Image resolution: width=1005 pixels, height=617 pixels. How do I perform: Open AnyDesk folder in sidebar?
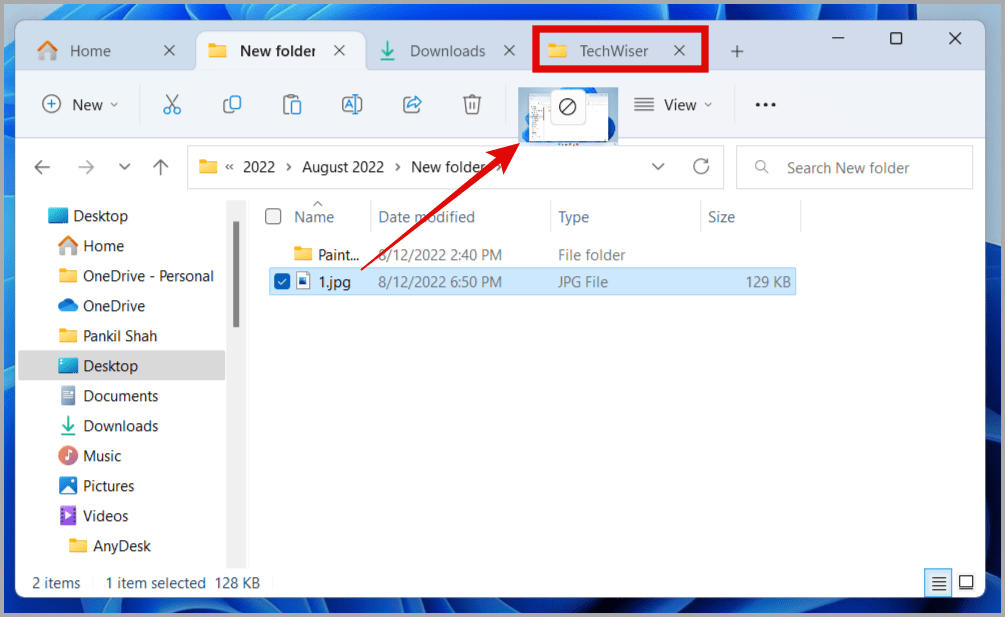[x=122, y=546]
